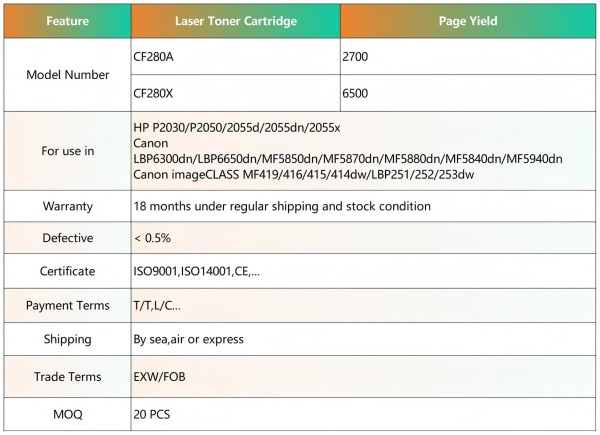The width and height of the screenshot is (600, 435).
Task: Select the Model Number label cell
Action: [67, 75]
